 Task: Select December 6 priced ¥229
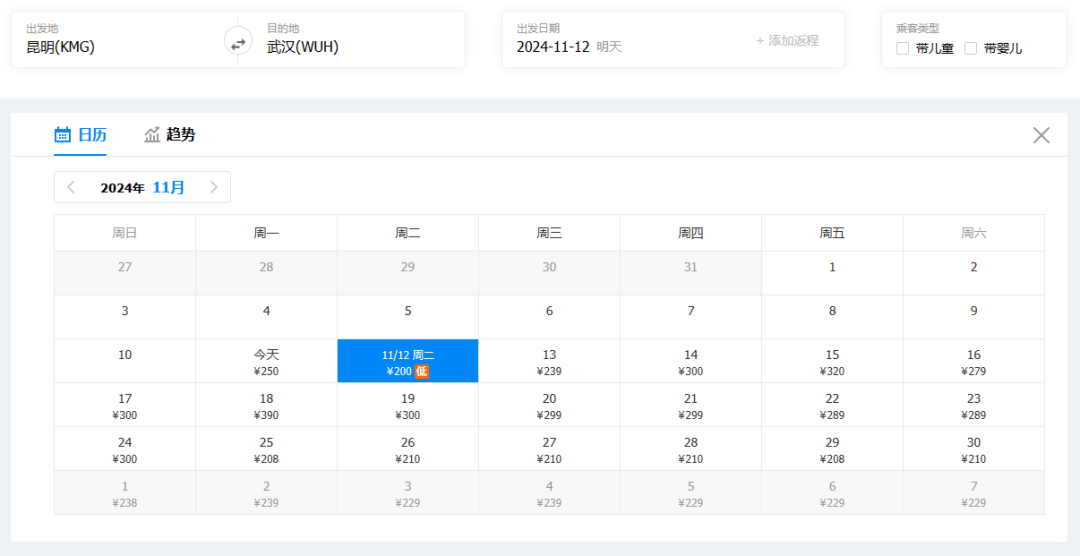(832, 493)
